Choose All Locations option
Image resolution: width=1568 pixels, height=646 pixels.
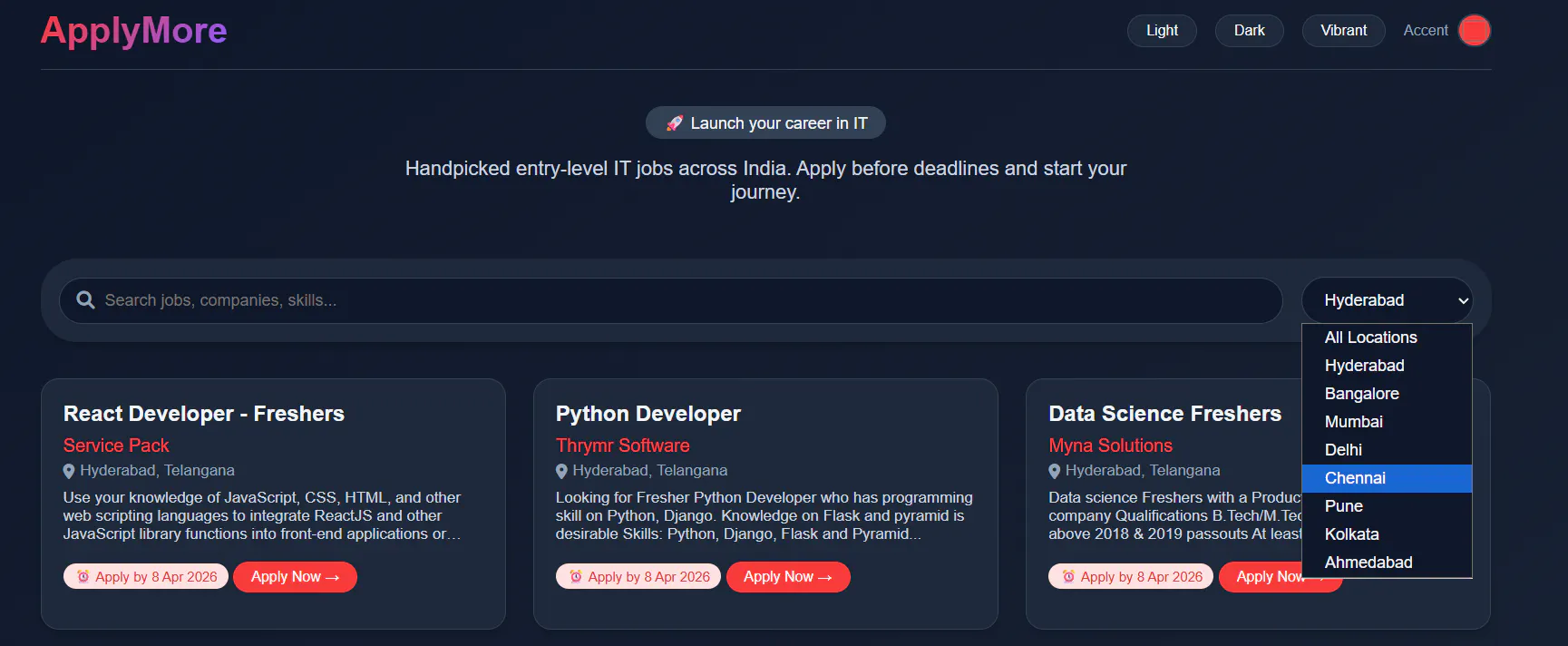[1387, 338]
